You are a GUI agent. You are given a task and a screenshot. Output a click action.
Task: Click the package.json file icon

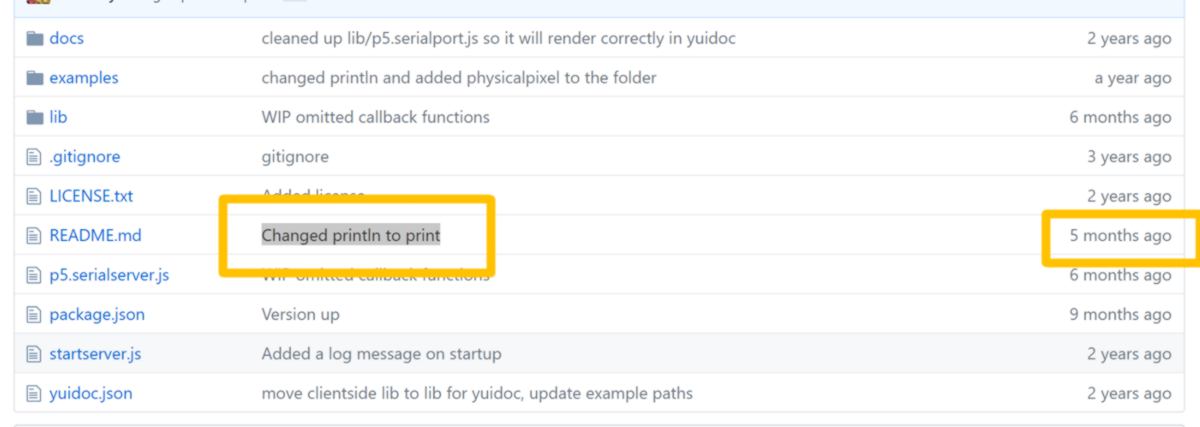pyautogui.click(x=35, y=315)
